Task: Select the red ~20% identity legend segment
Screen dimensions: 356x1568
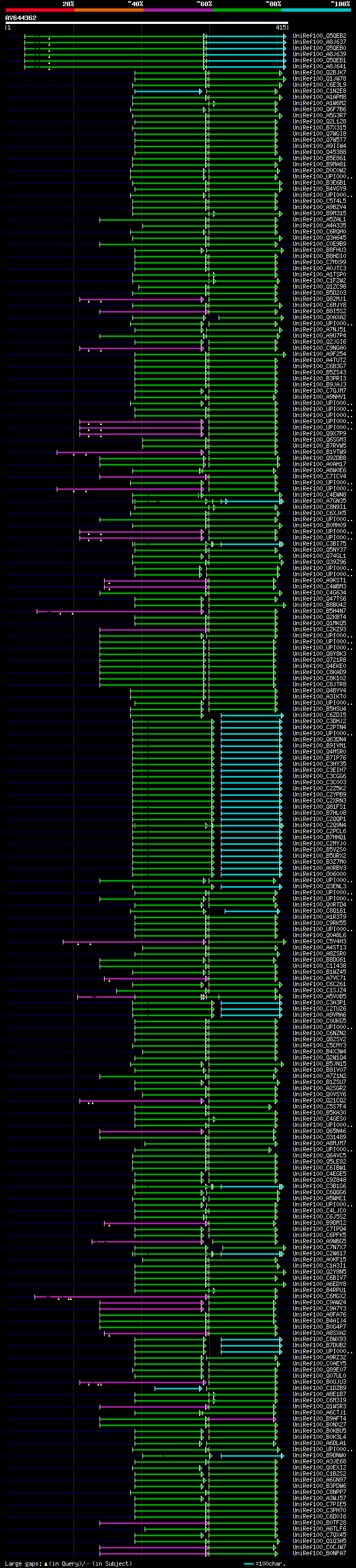Action: (x=39, y=10)
